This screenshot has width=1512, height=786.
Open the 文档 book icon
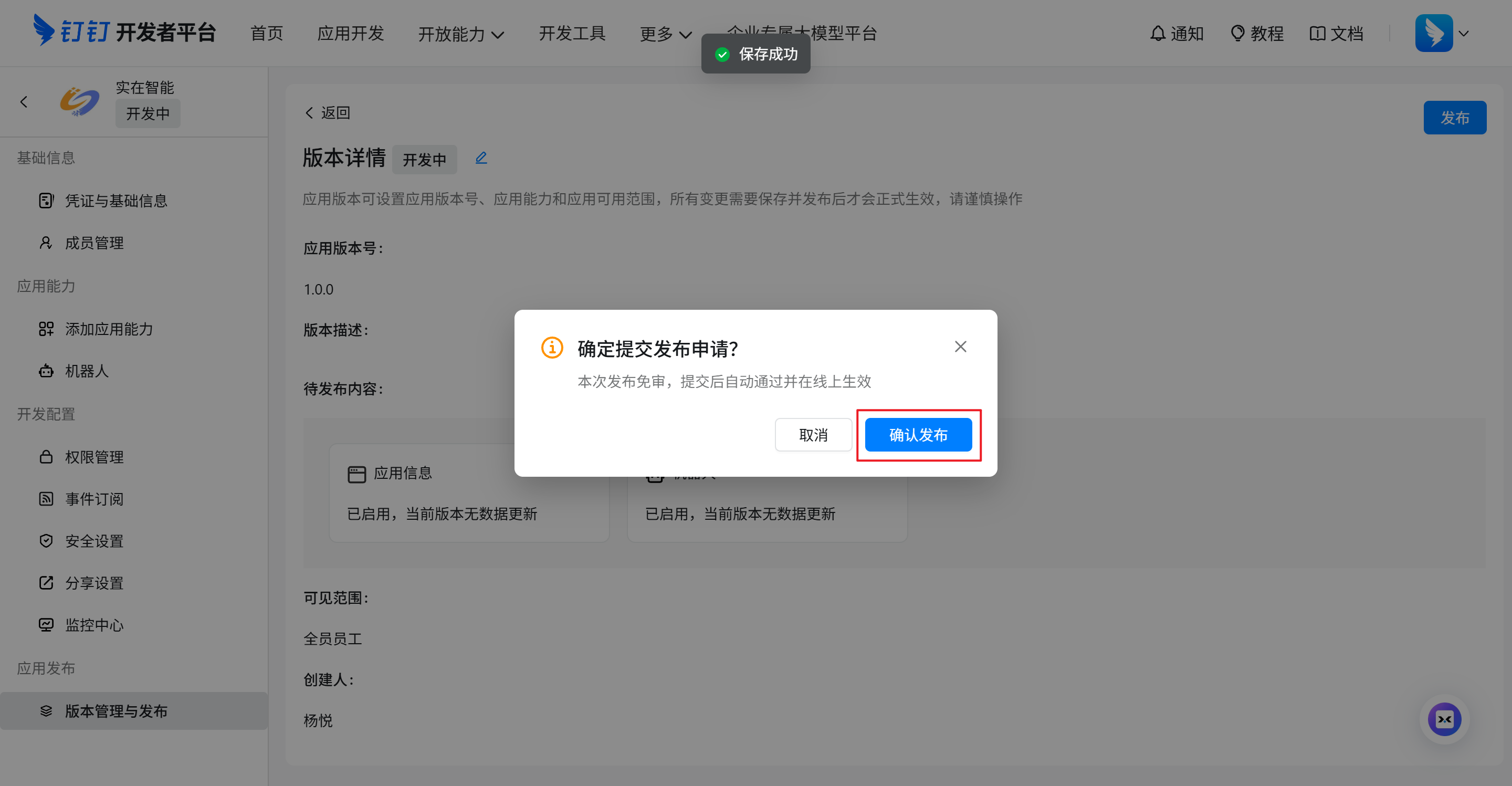click(x=1317, y=34)
